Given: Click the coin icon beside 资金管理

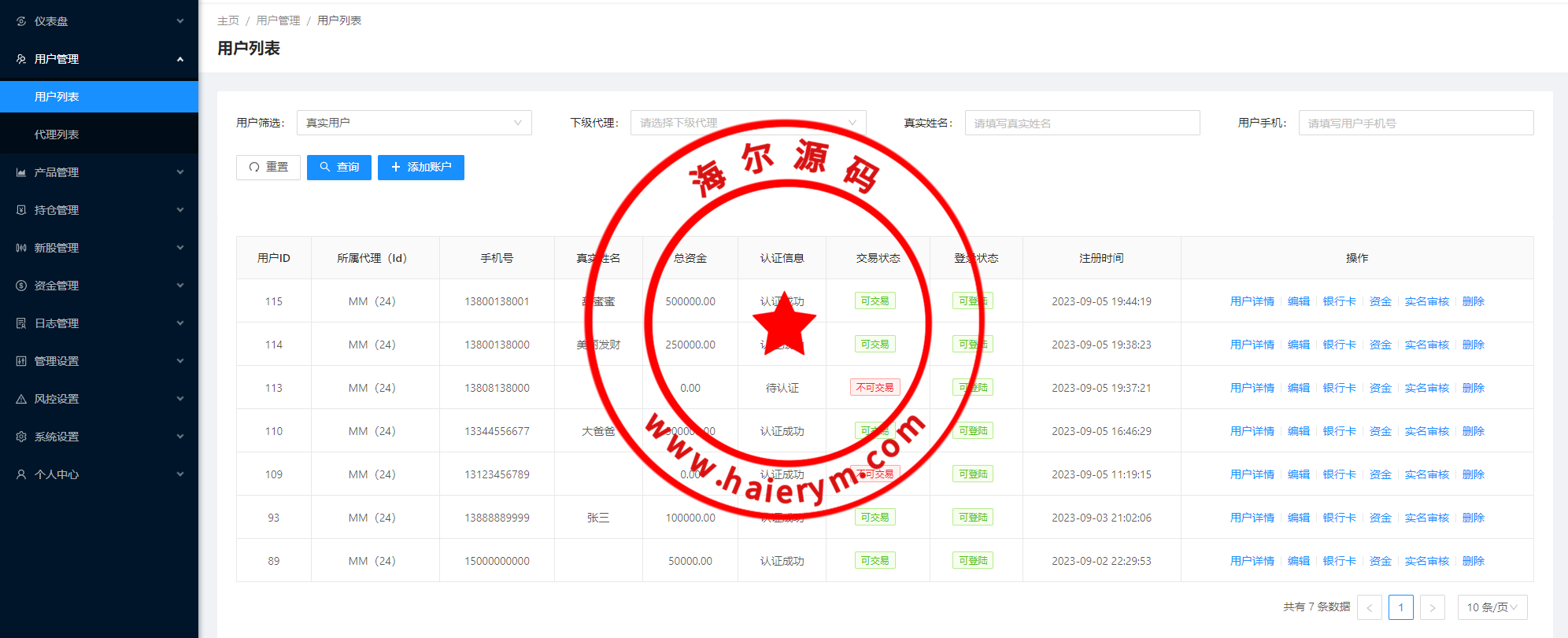Looking at the screenshot, I should (x=21, y=286).
